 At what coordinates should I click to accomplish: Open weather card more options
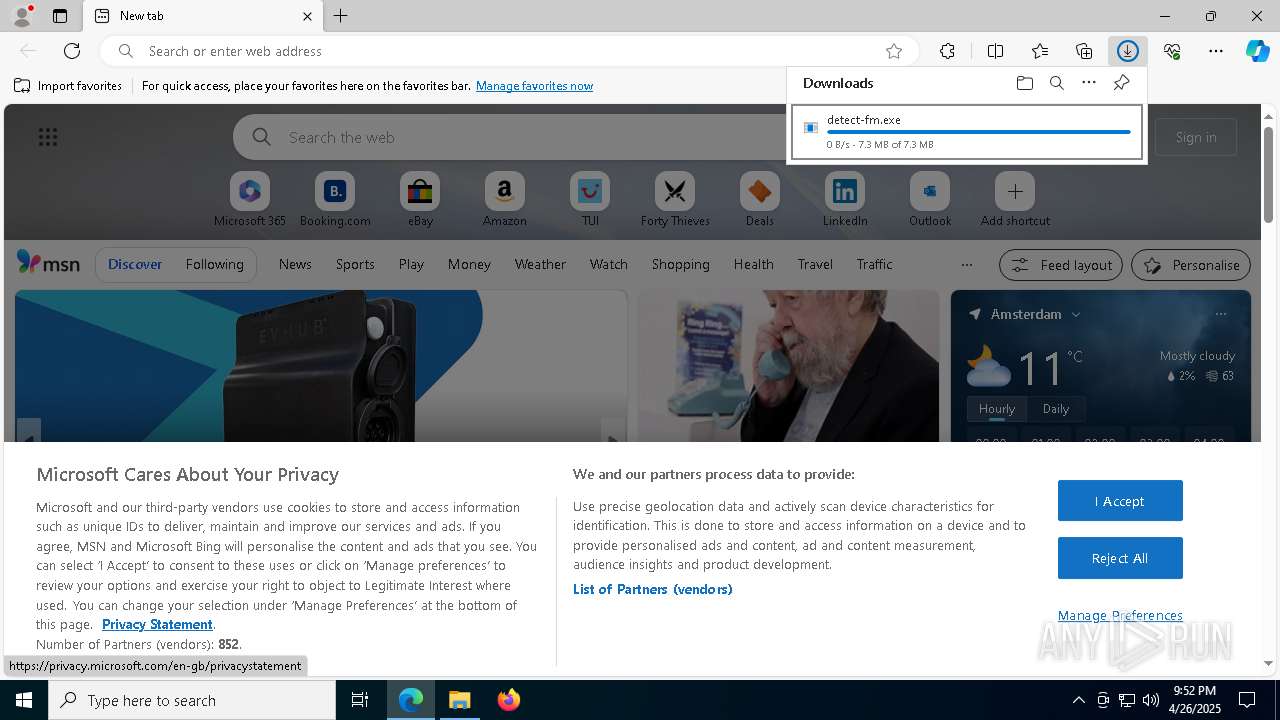[x=1220, y=314]
